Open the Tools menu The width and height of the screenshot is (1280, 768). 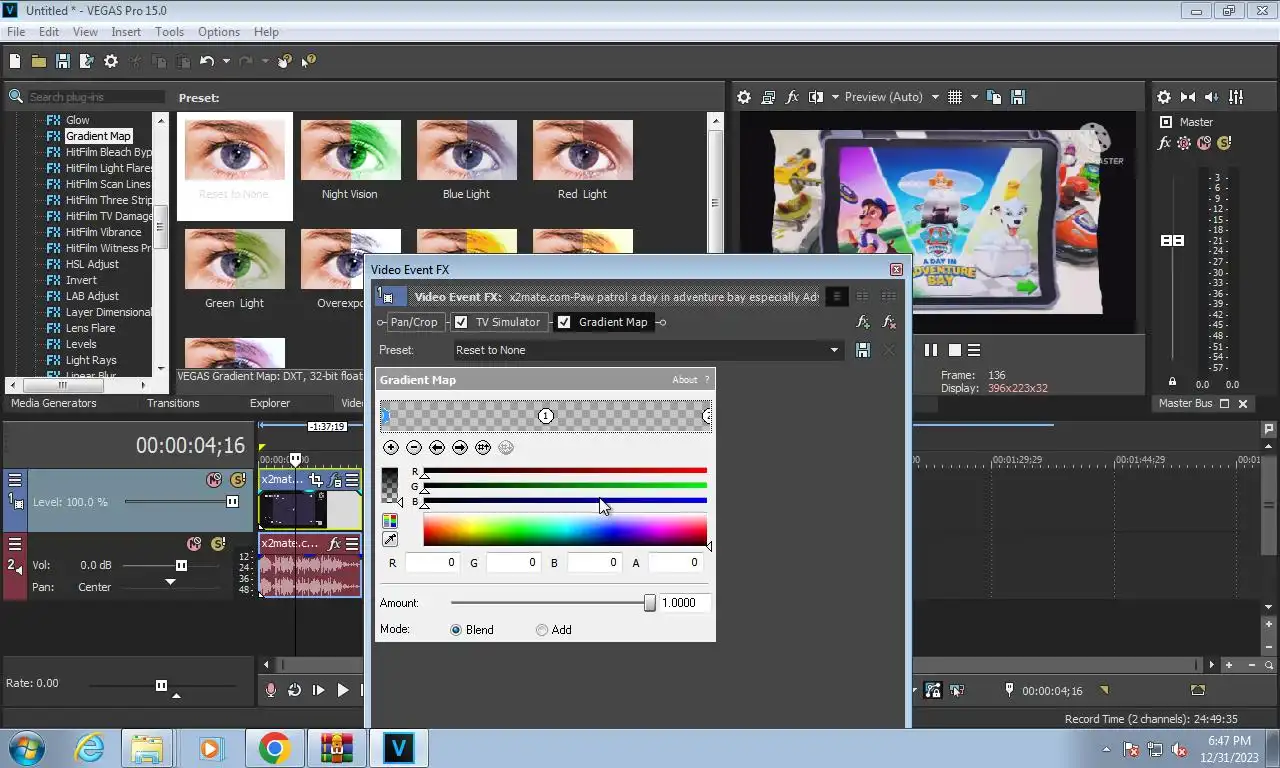coord(169,32)
